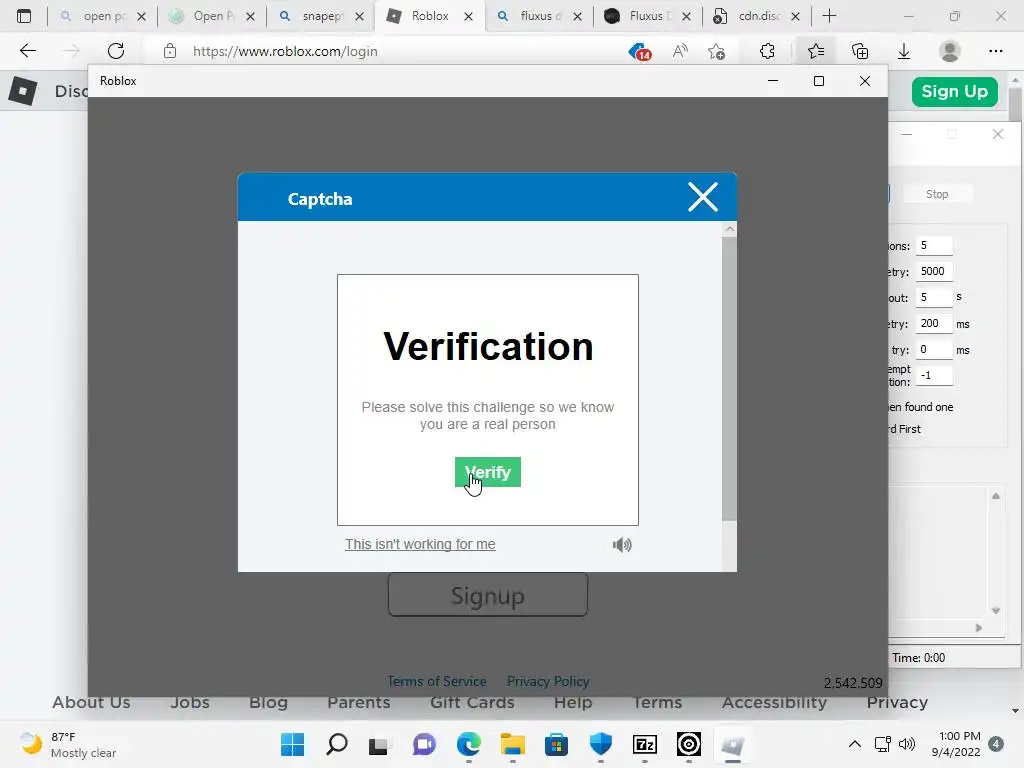Click the green Sign Up button

point(954,91)
